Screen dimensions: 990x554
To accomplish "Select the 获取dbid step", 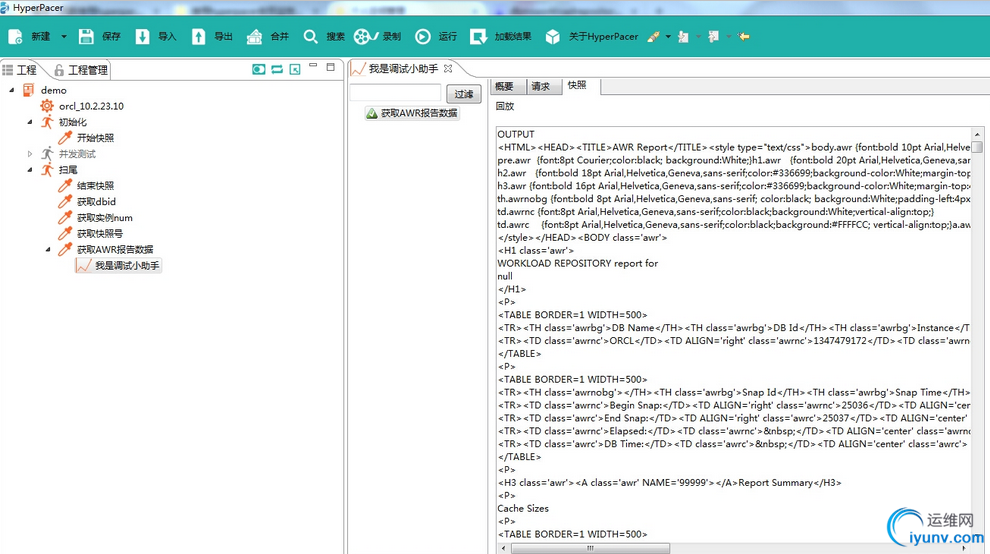I will 96,202.
